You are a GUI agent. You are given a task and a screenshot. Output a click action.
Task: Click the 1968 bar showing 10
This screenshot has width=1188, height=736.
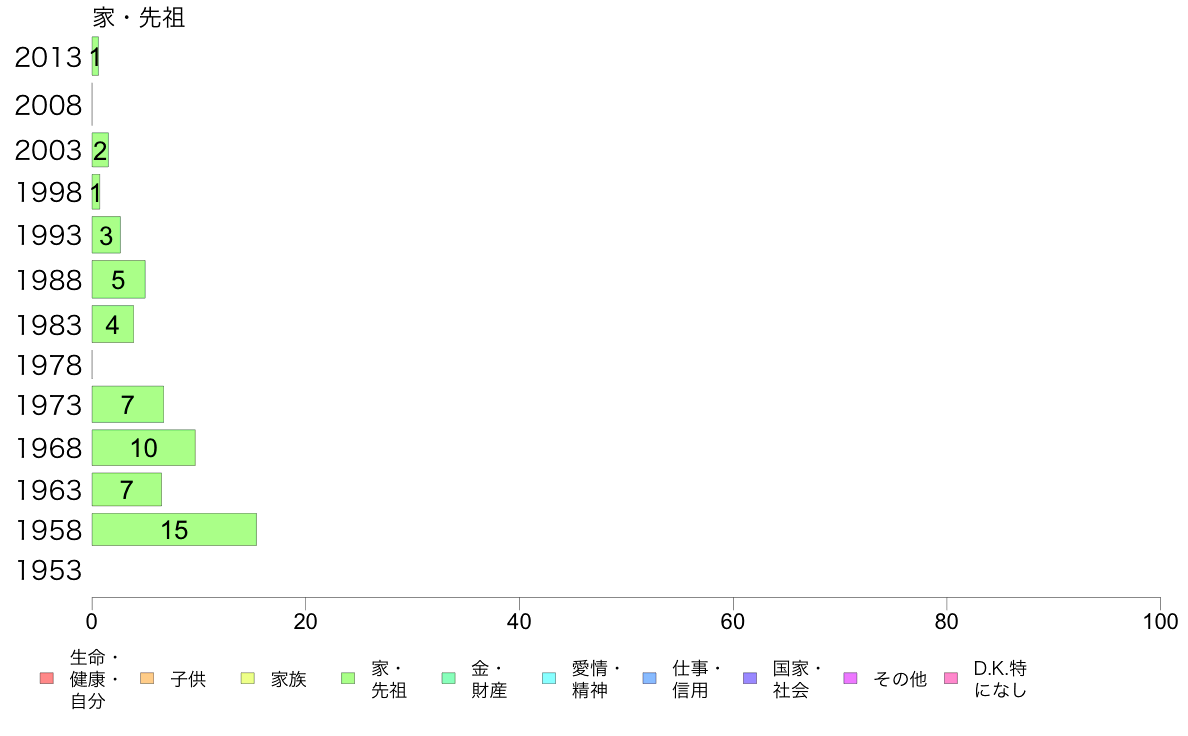point(144,448)
